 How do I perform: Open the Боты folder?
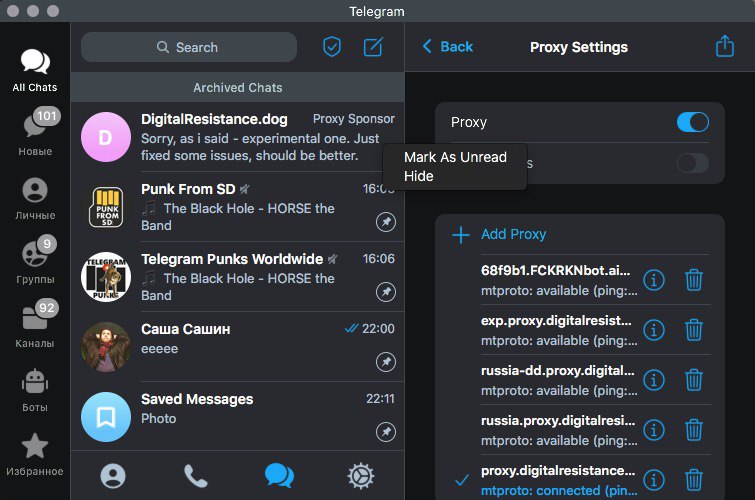click(x=35, y=390)
